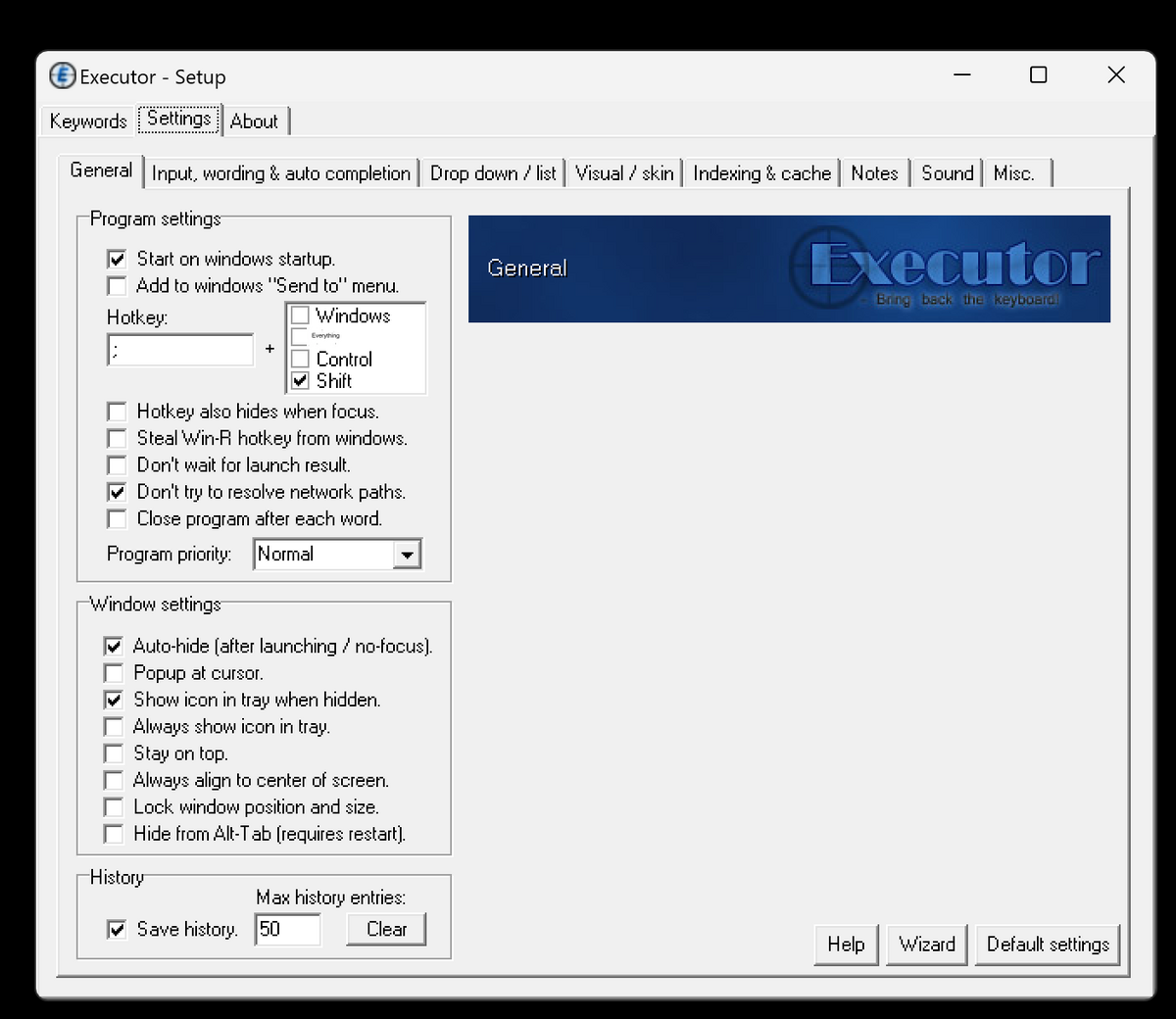The height and width of the screenshot is (1019, 1176).
Task: Click the Executor logo icon in title bar
Action: (x=63, y=76)
